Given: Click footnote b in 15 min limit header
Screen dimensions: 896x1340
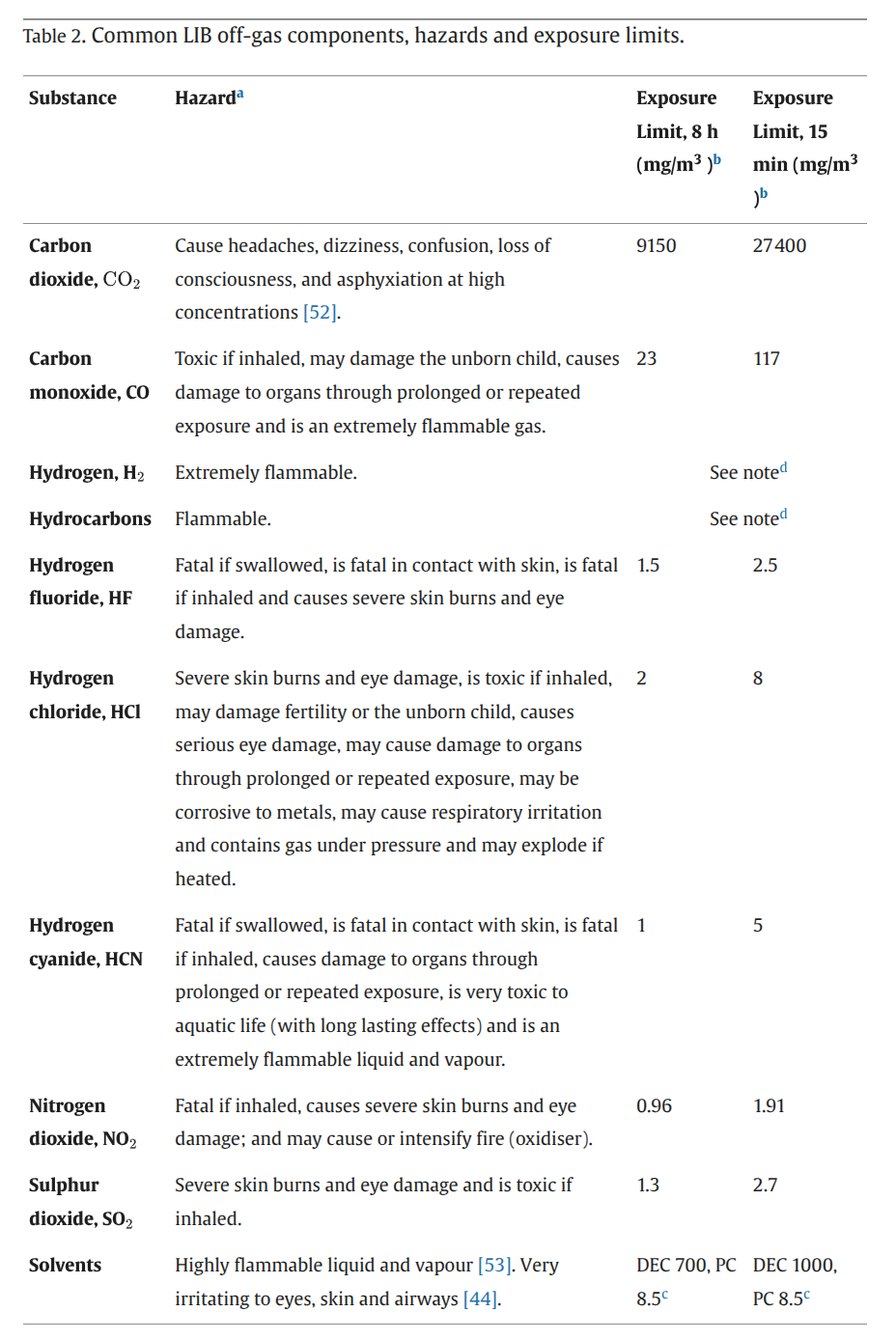Looking at the screenshot, I should tap(764, 193).
